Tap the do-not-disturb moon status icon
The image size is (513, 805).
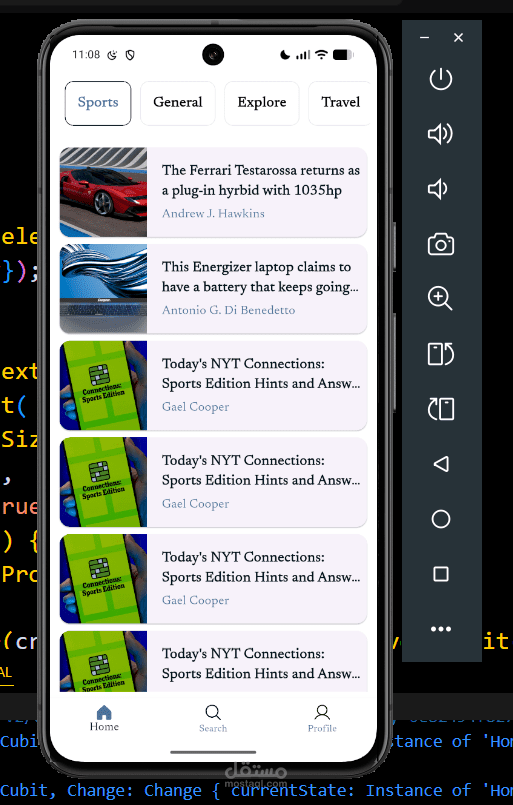(x=284, y=55)
